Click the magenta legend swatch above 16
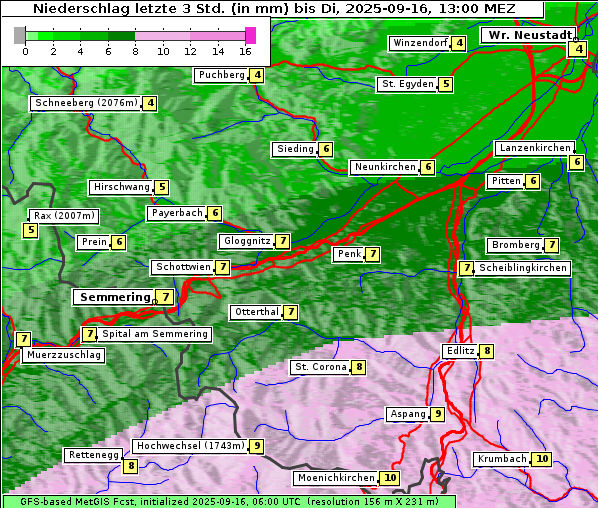The width and height of the screenshot is (598, 508). pyautogui.click(x=251, y=35)
